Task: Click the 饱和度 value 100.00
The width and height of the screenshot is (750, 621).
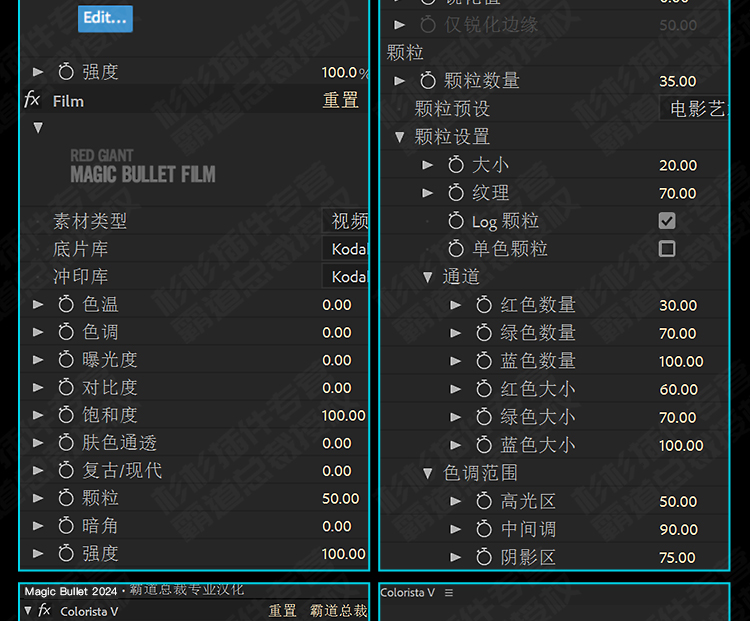Action: point(343,415)
